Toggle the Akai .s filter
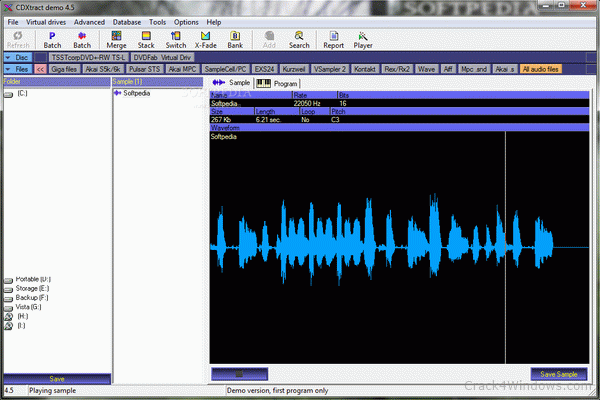600x400 pixels. point(505,69)
